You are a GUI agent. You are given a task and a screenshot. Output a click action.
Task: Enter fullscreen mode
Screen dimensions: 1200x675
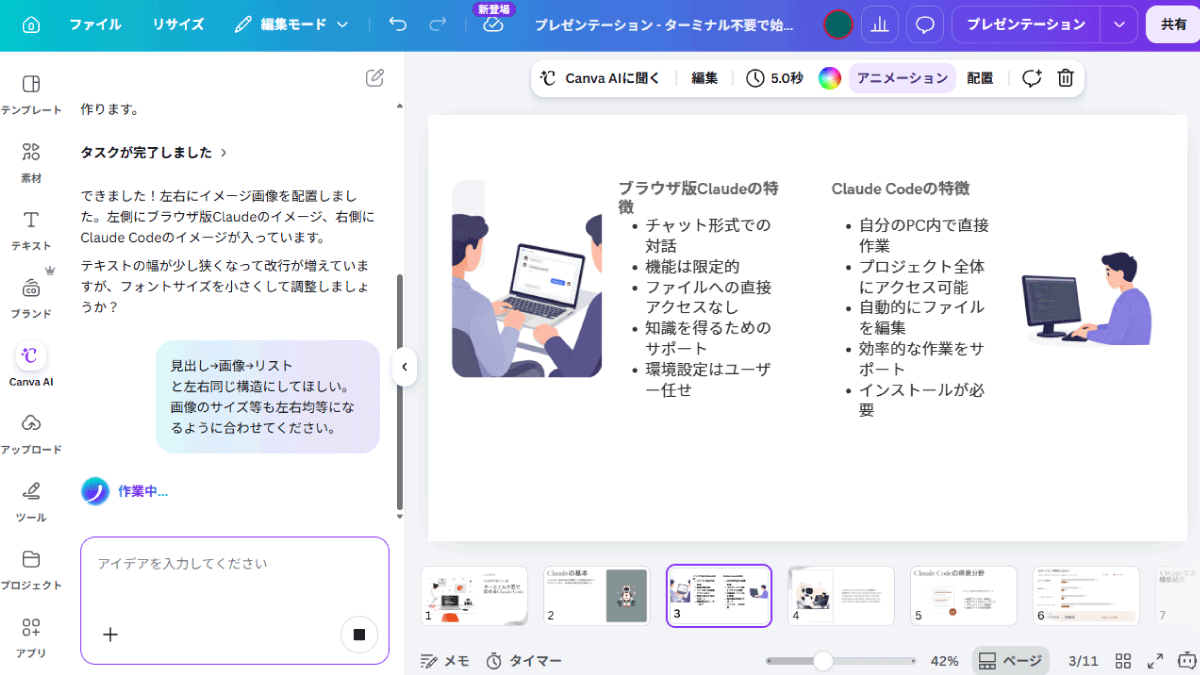pos(1155,661)
